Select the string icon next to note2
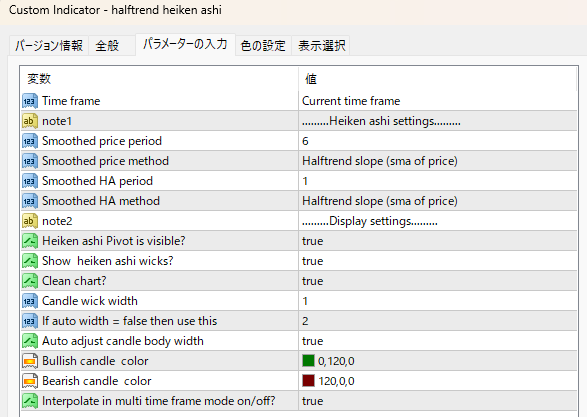The height and width of the screenshot is (417, 587). 30,221
